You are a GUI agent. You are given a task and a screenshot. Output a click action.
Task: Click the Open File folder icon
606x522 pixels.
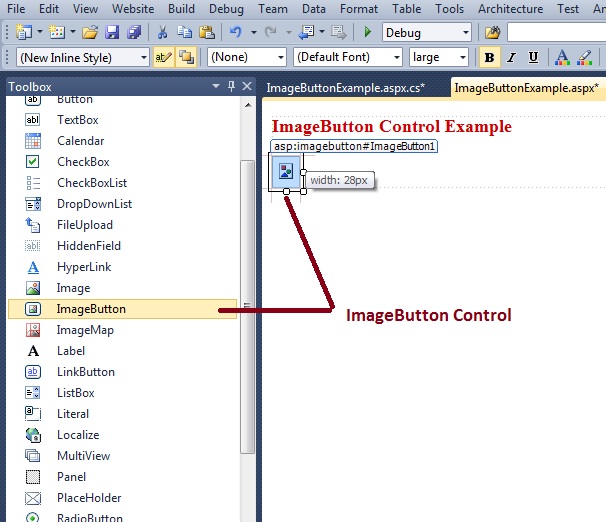(x=90, y=33)
